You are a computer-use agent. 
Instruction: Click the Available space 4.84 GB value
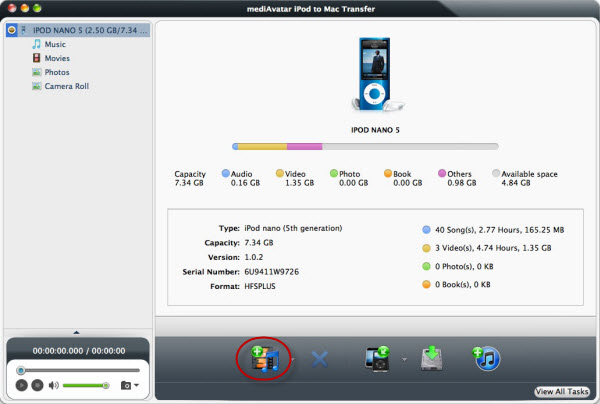click(x=516, y=183)
